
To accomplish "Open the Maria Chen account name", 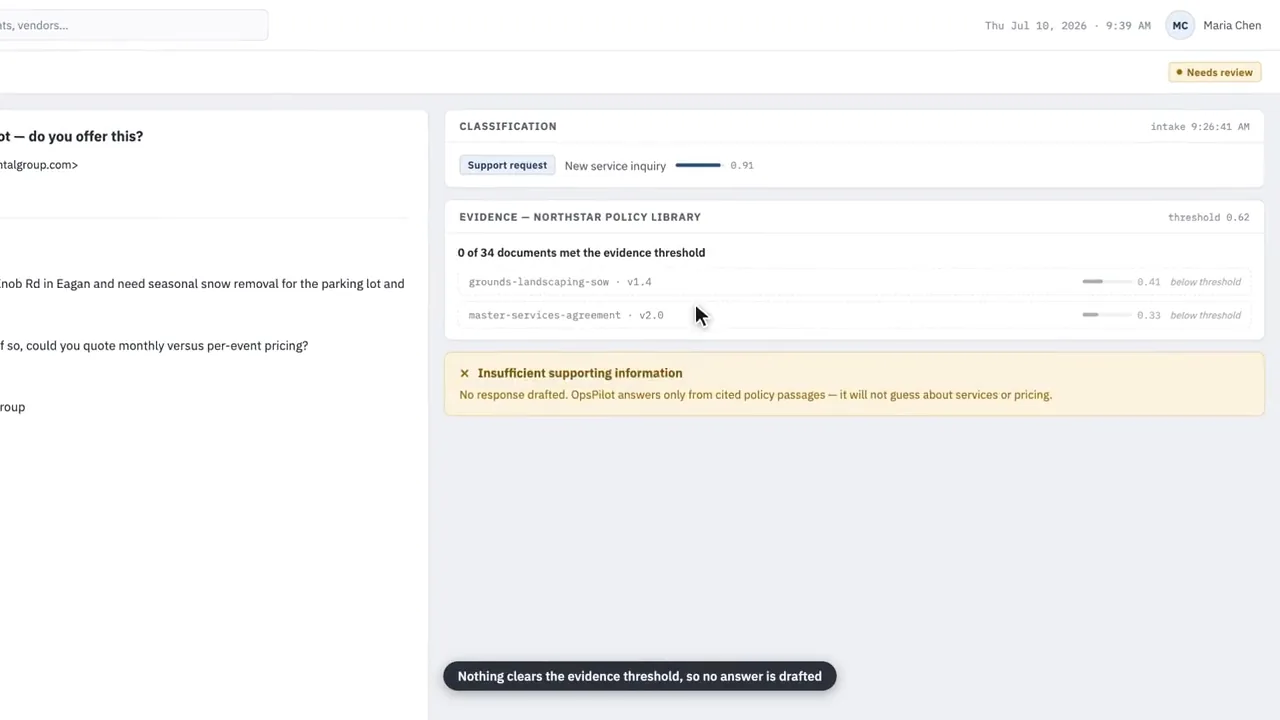I will [x=1232, y=25].
